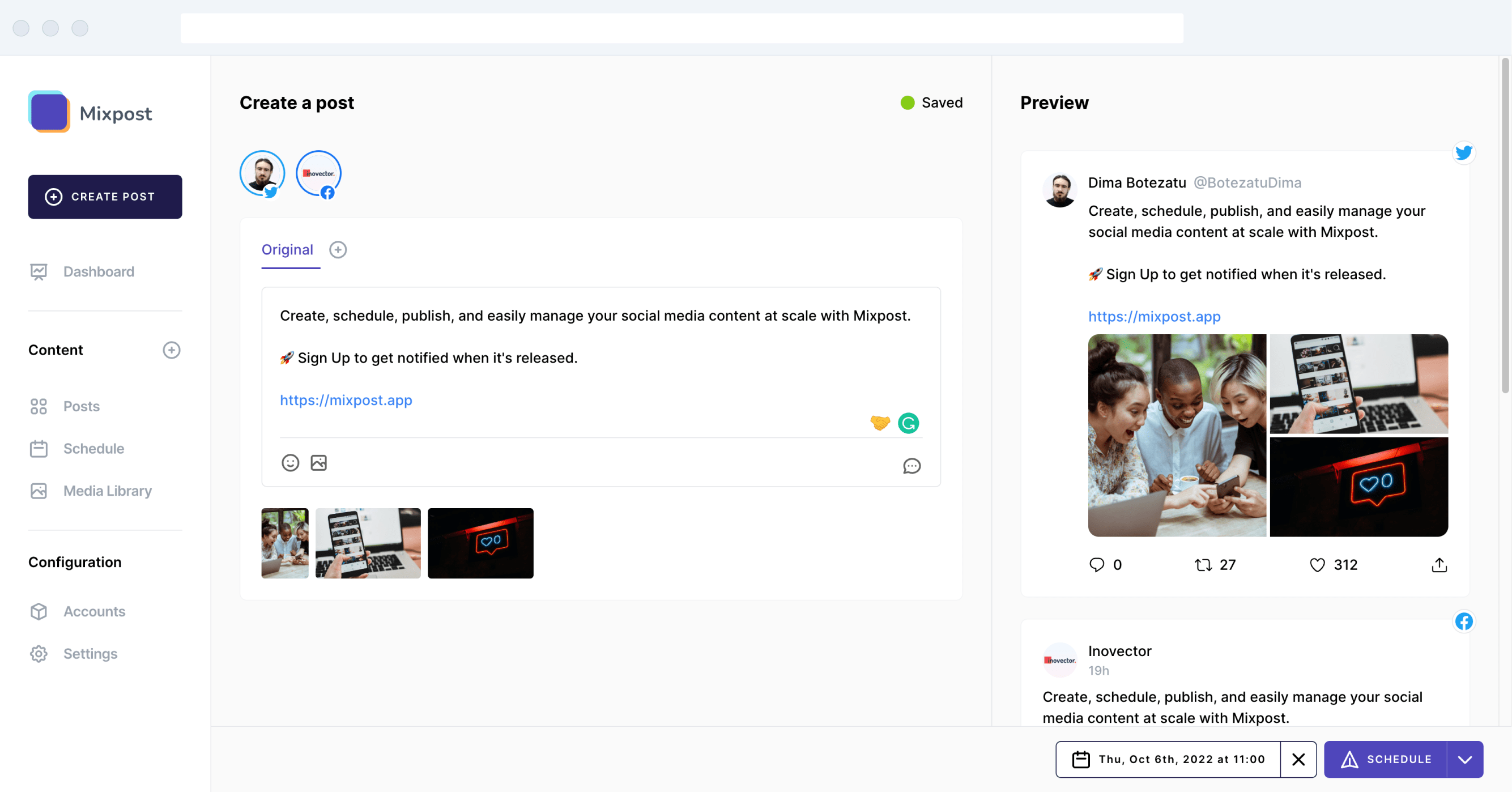Image resolution: width=1512 pixels, height=792 pixels.
Task: Expand the post version with plus button
Action: click(x=337, y=250)
